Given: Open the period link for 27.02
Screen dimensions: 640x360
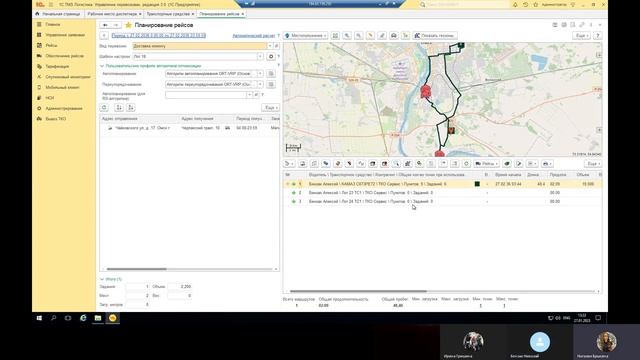Looking at the screenshot, I should [159, 36].
